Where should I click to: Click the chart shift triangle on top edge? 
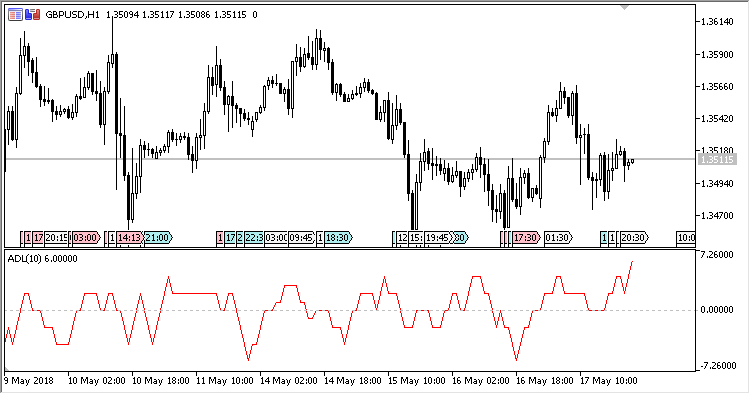624,7
